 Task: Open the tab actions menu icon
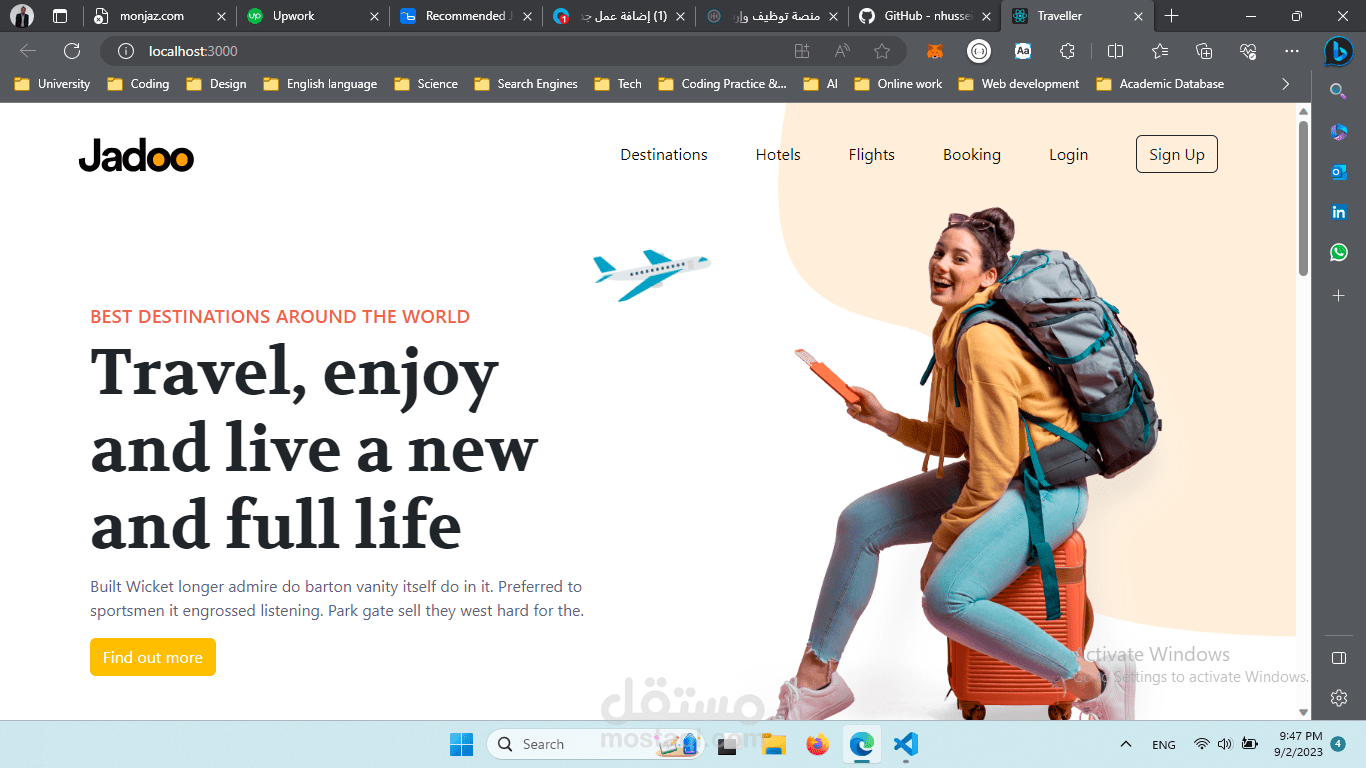click(60, 16)
